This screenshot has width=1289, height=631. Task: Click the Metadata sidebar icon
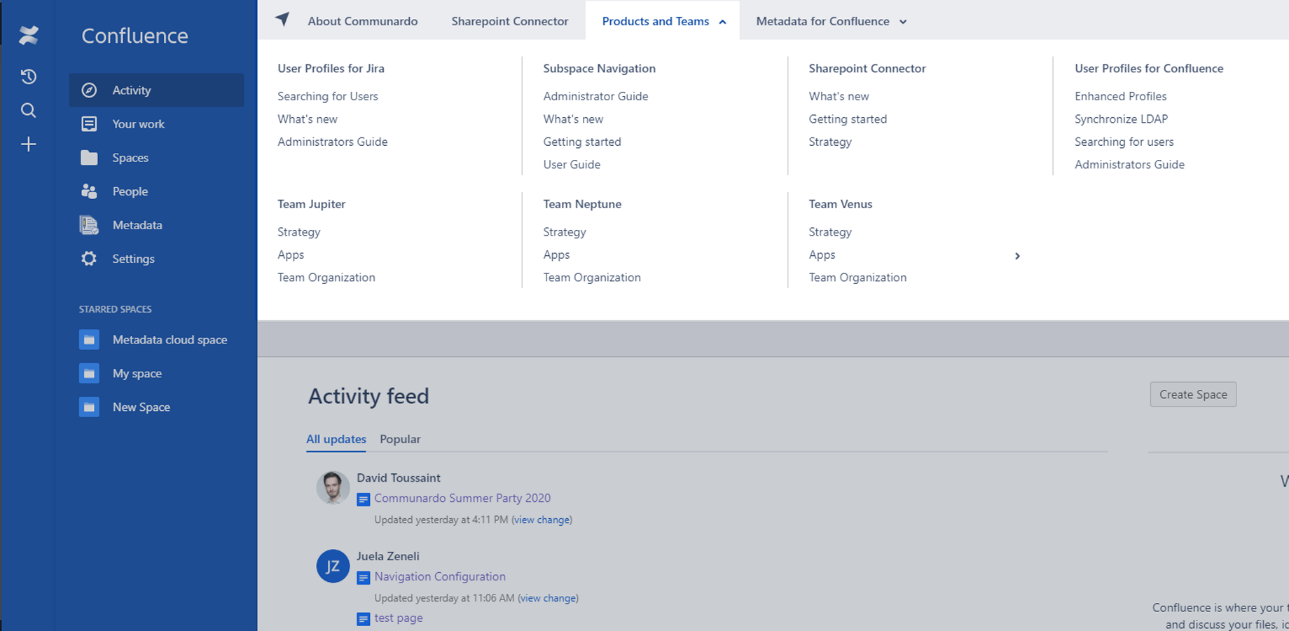click(89, 225)
